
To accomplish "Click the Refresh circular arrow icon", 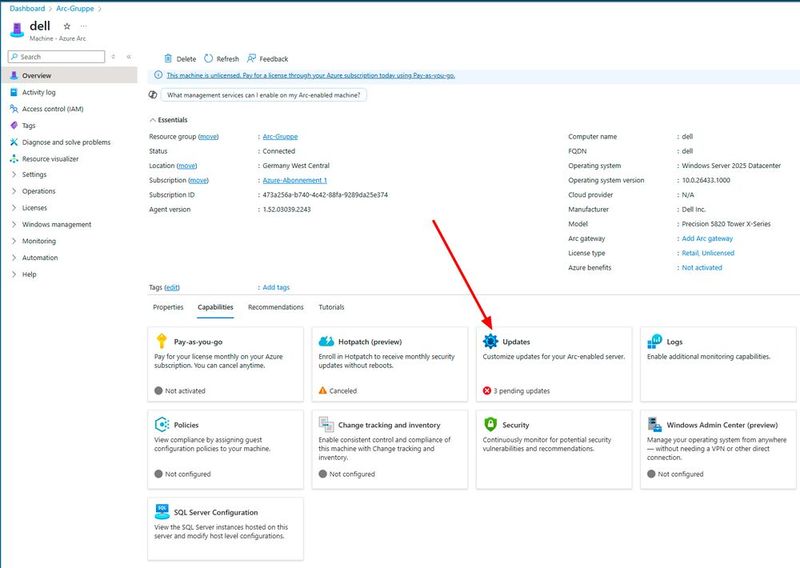I will click(208, 59).
